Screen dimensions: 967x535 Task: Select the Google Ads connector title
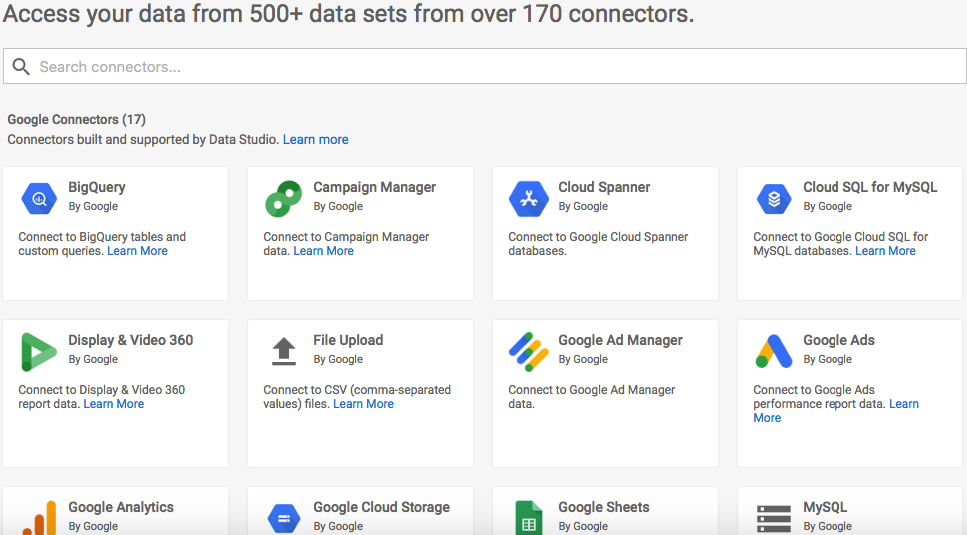[839, 340]
